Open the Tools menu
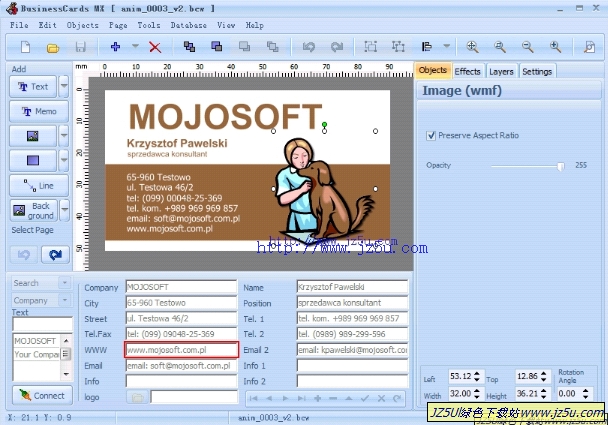Viewport: 608px width, 425px height. (x=149, y=25)
